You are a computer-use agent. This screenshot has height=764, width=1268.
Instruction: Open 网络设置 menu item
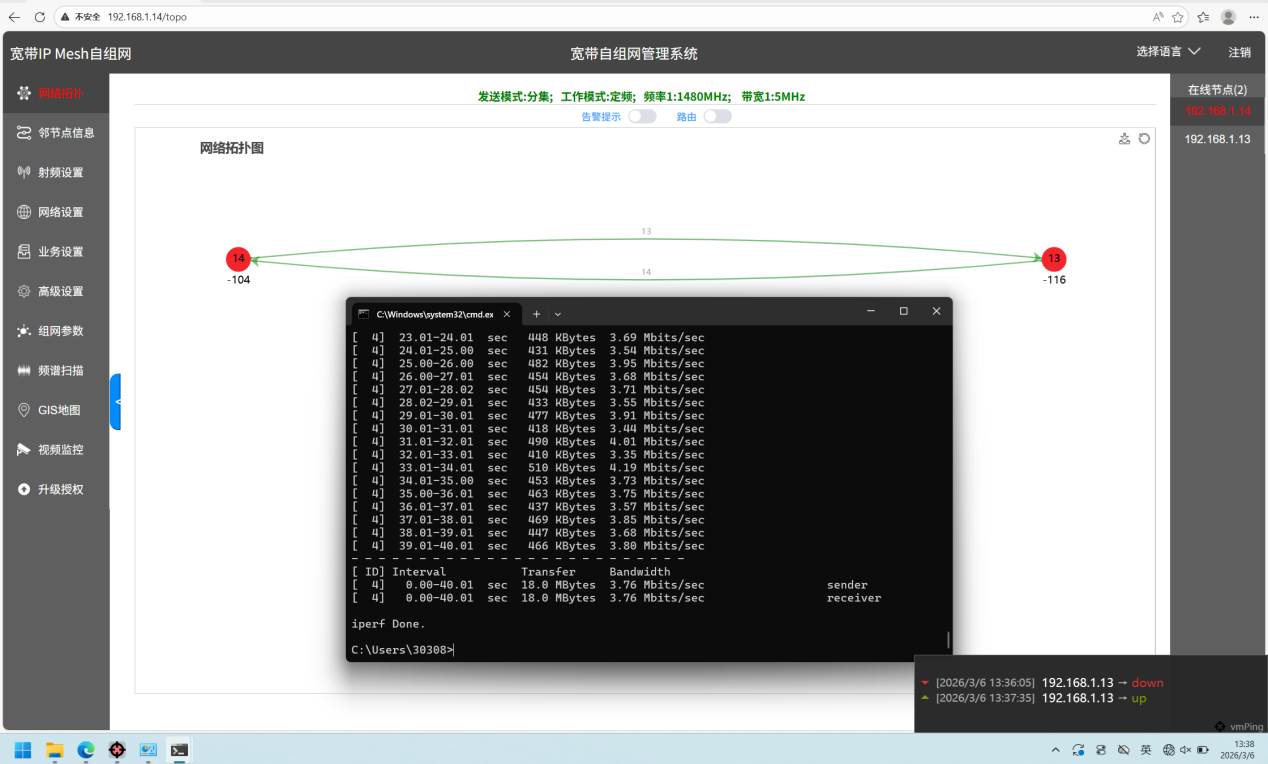(x=55, y=212)
